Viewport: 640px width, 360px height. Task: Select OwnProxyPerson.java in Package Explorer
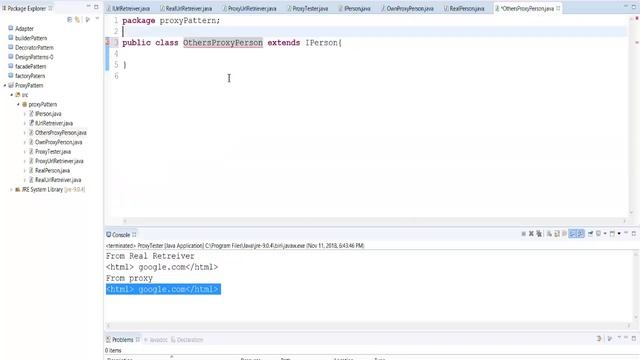[x=58, y=142]
